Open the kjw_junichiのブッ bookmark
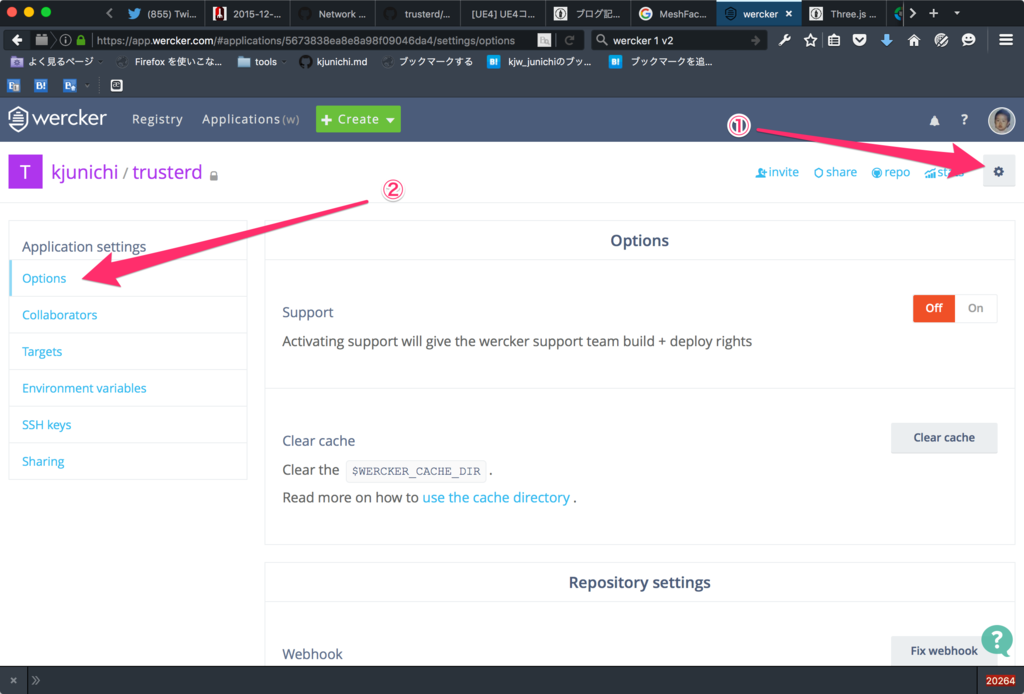This screenshot has height=694, width=1024. pos(539,62)
